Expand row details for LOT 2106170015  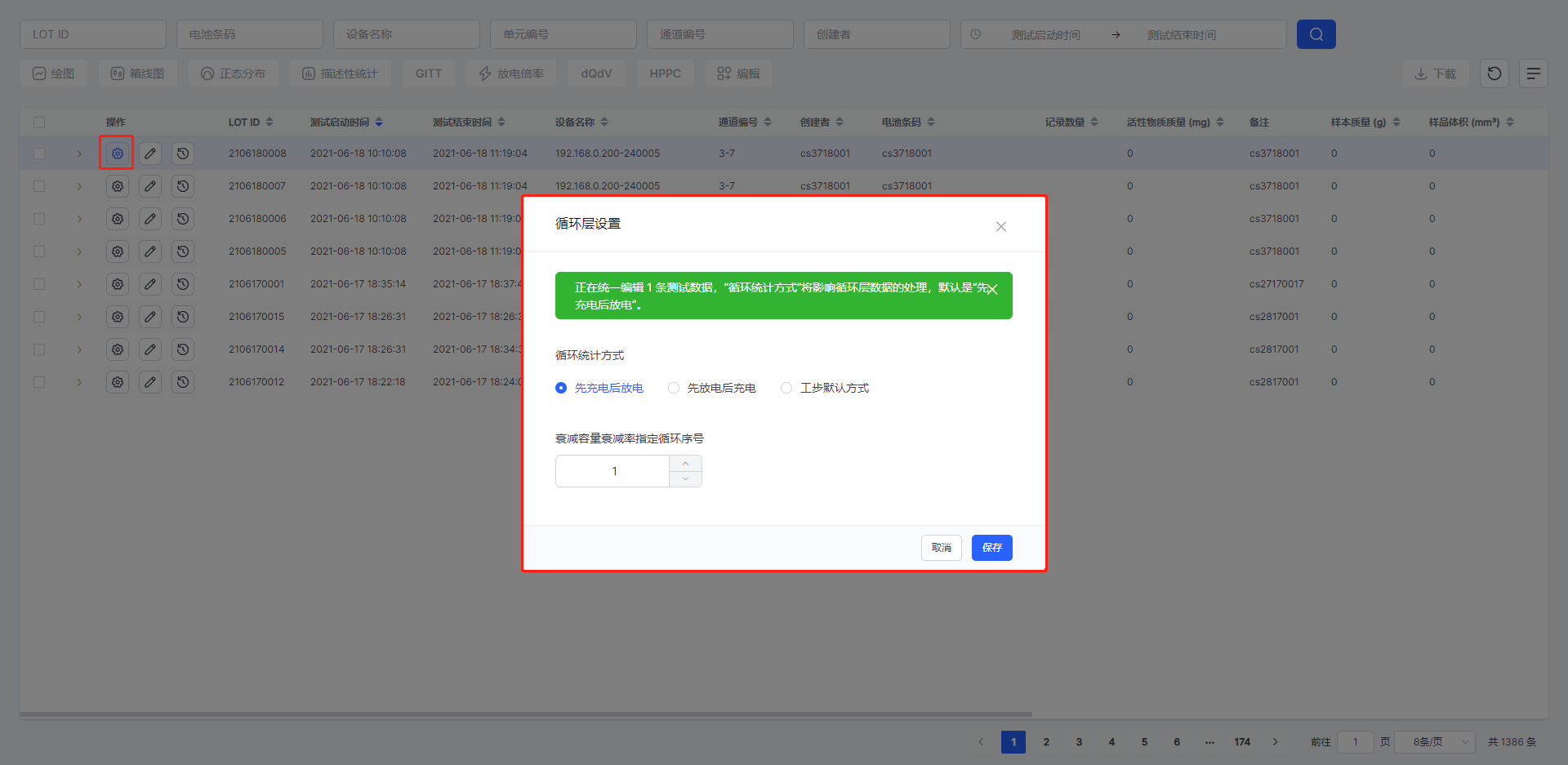79,317
